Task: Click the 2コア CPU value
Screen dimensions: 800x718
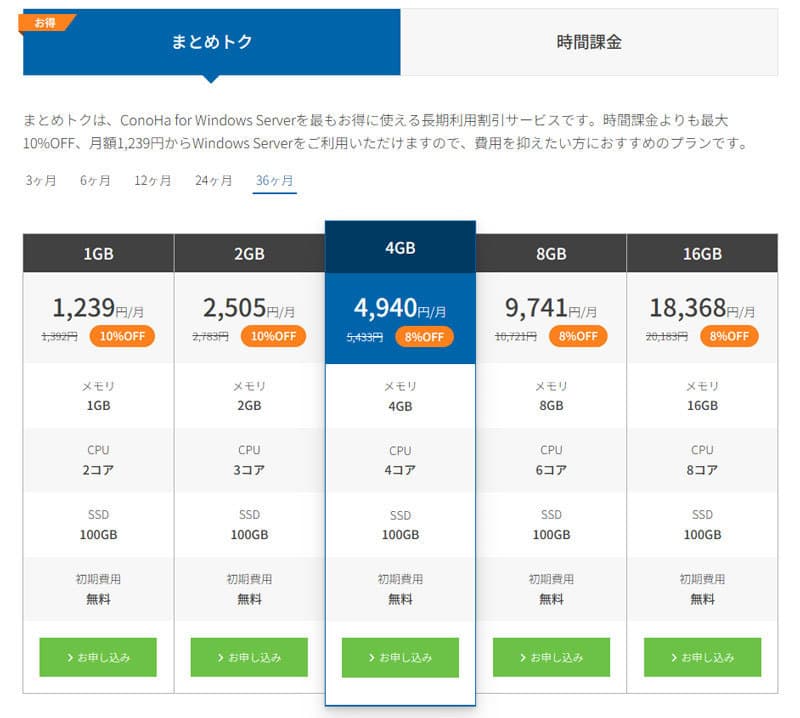Action: click(98, 470)
